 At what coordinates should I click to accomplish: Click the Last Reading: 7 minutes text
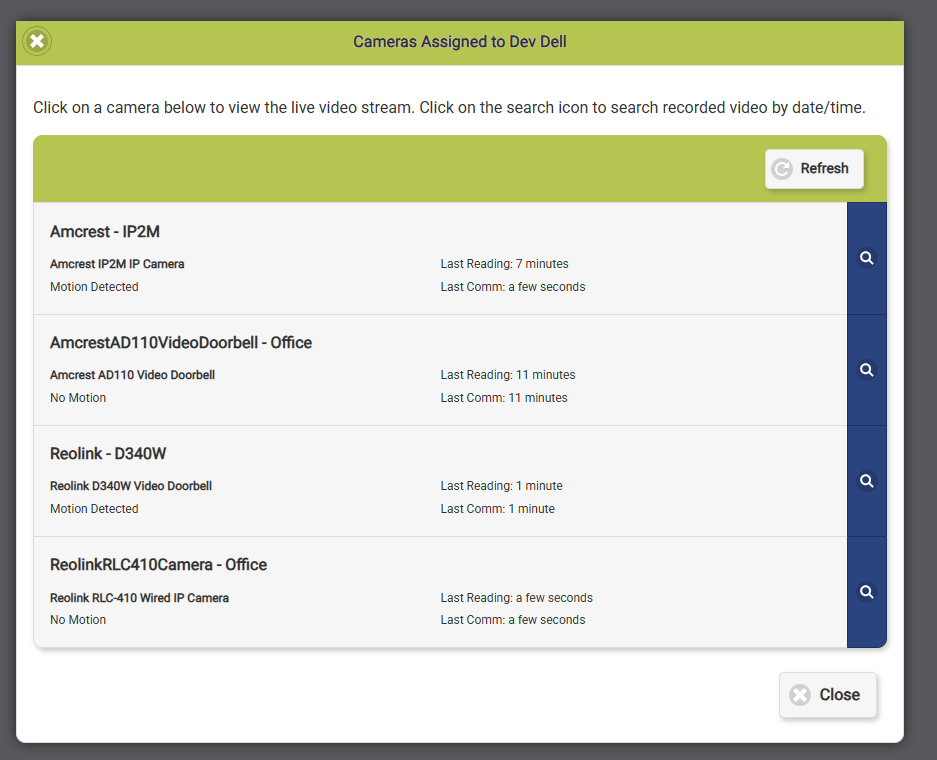pyautogui.click(x=504, y=264)
